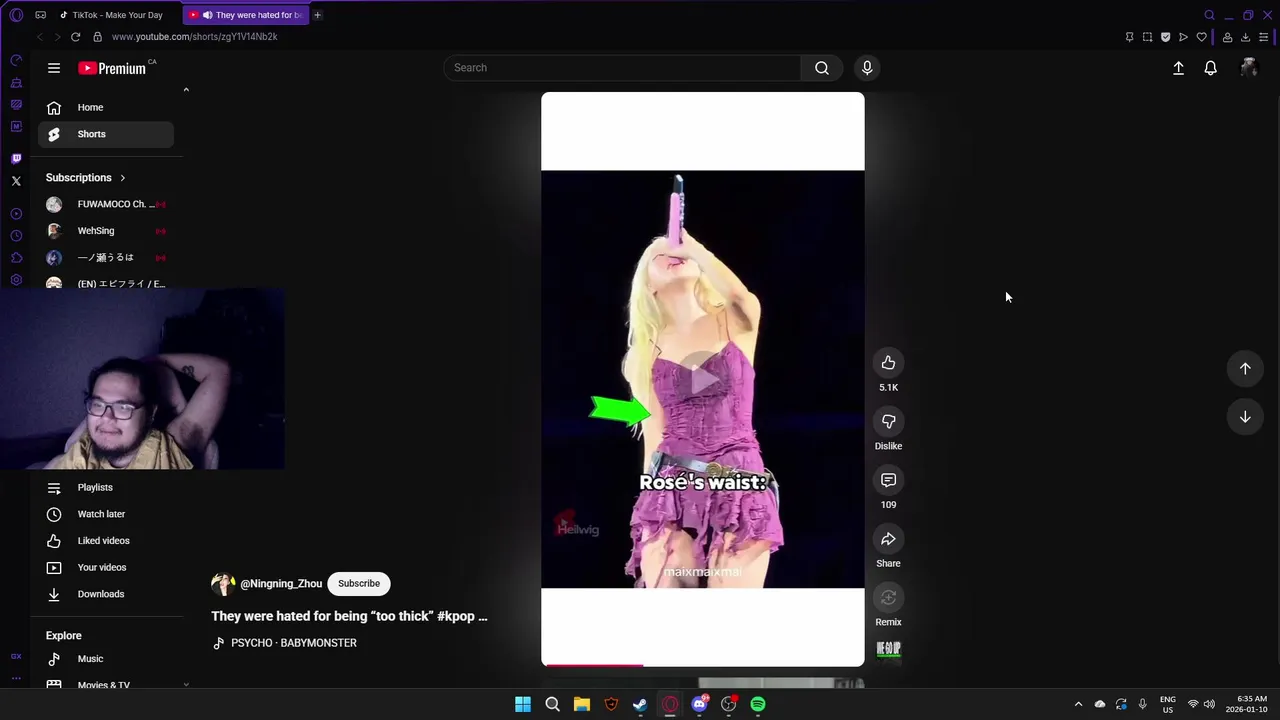
Task: Remix this Short
Action: (x=888, y=598)
